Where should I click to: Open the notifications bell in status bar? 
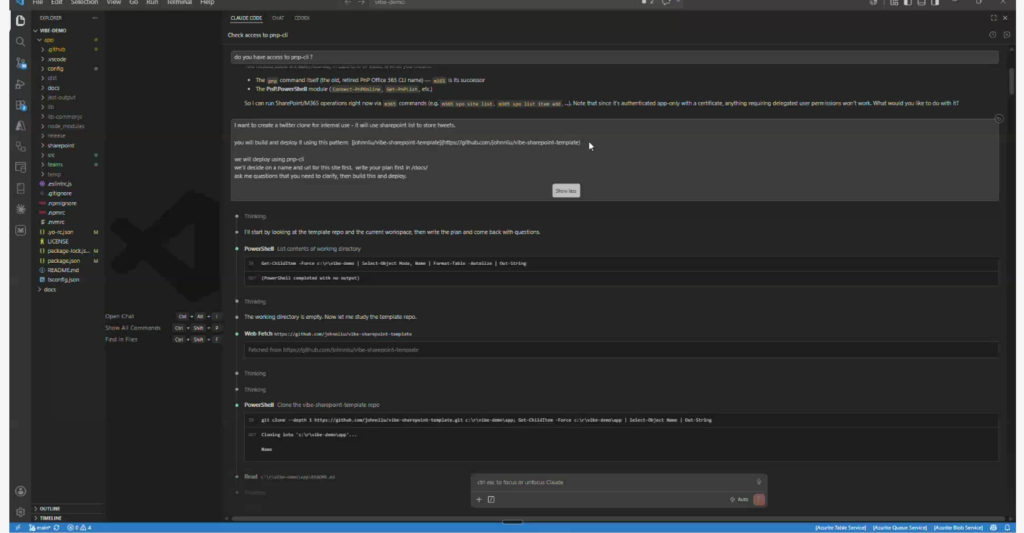pyautogui.click(x=1007, y=528)
